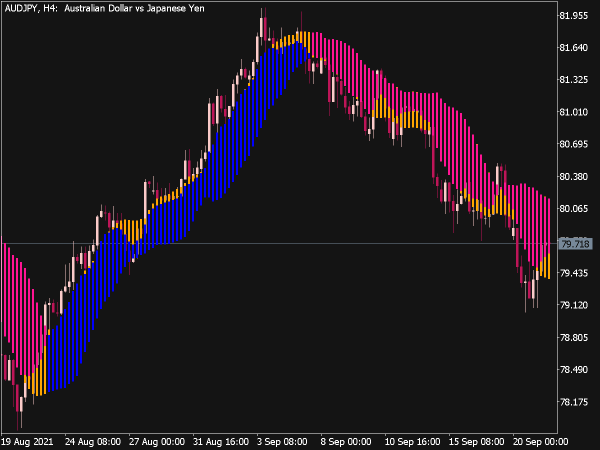The image size is (600, 450).
Task: Click the 3 Sep 08:00 time label
Action: 282,442
